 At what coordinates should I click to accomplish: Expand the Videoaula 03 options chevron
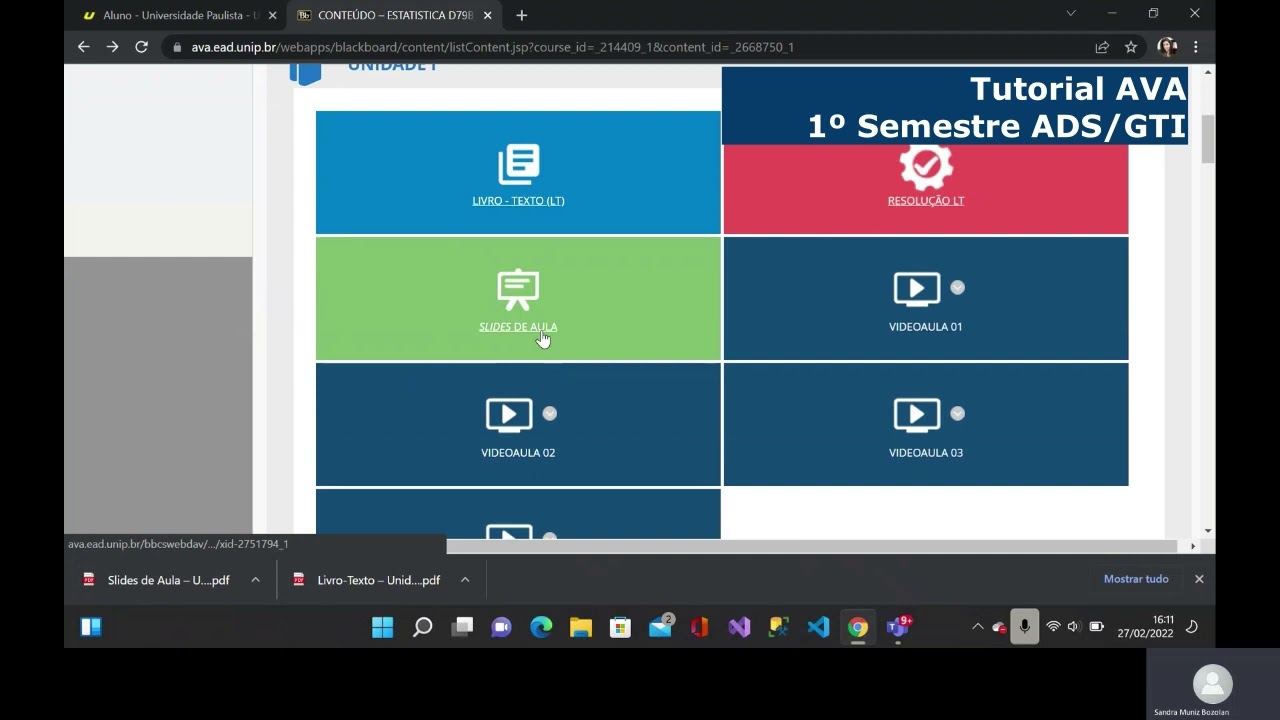(957, 413)
